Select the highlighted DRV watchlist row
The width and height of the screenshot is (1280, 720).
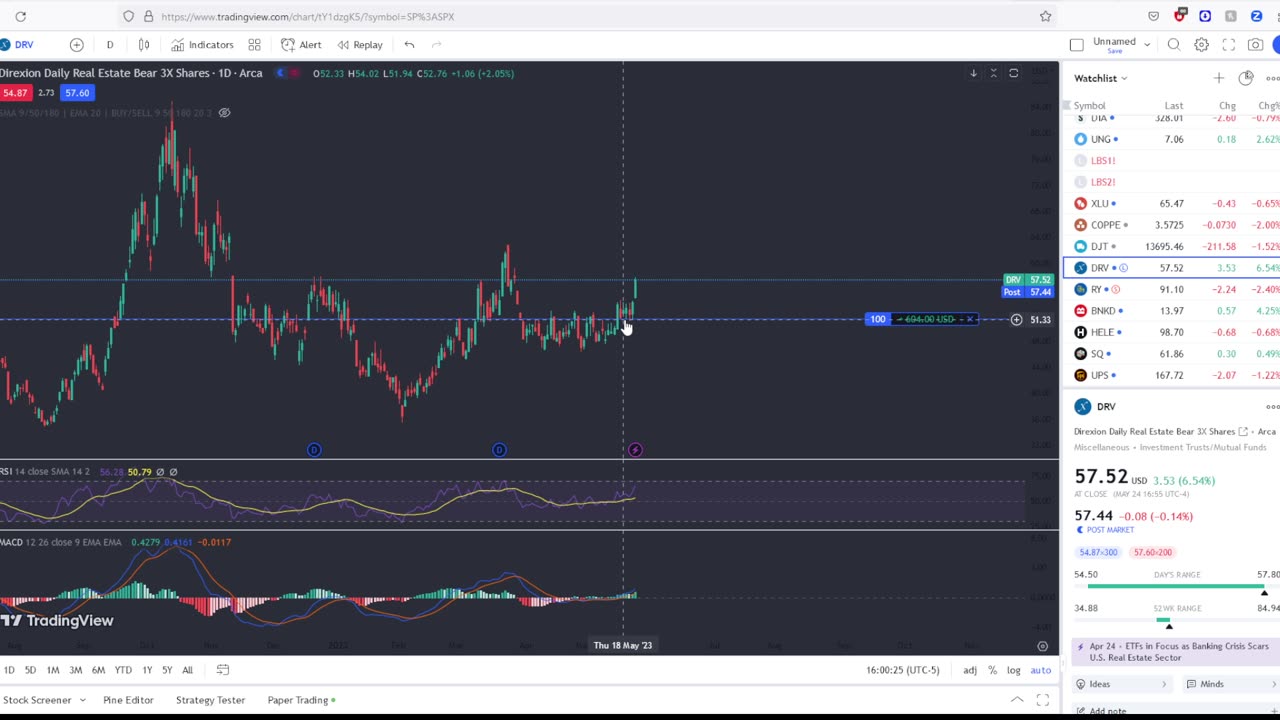[1171, 268]
